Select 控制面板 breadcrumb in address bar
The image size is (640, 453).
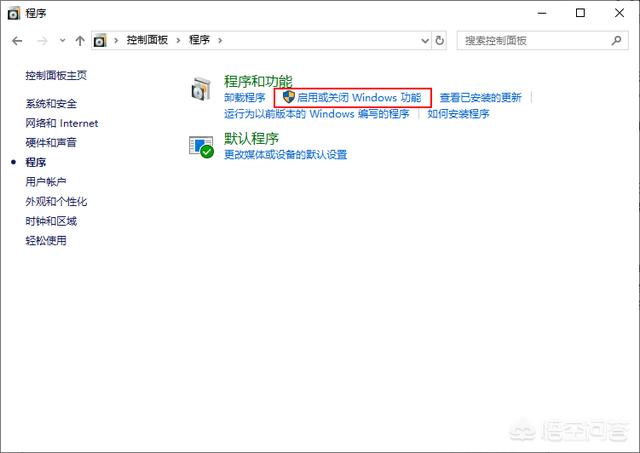pos(147,40)
